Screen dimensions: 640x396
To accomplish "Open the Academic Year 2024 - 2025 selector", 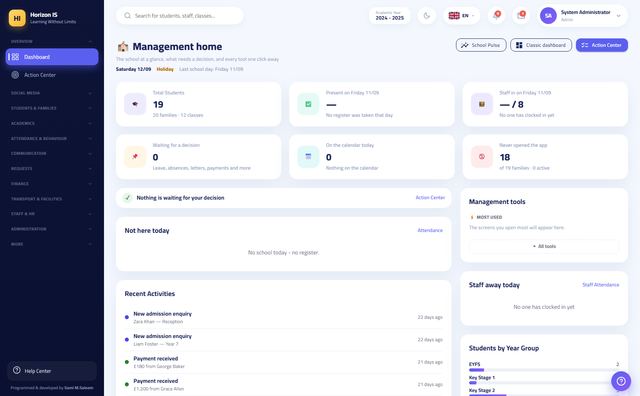I will click(390, 16).
